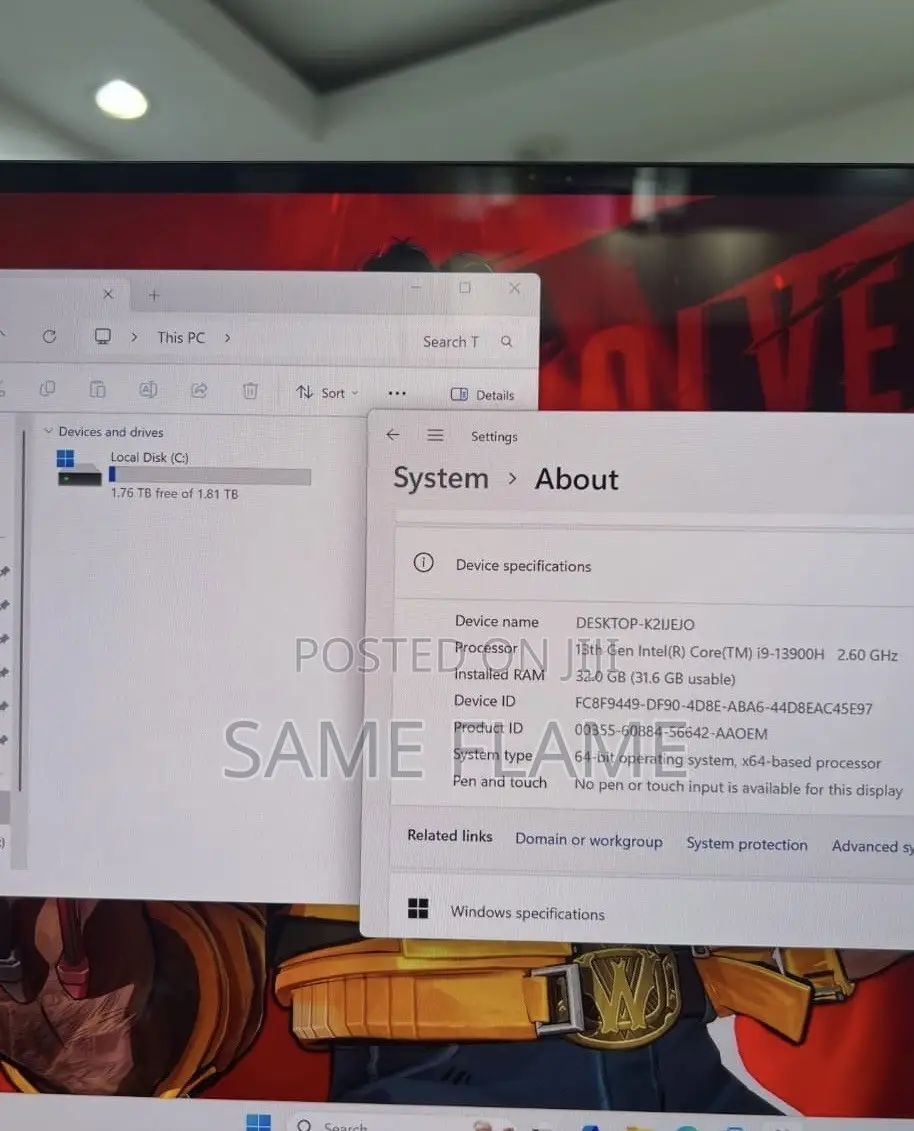Click the Windows logo beside Windows specifications
Screen dimensions: 914x1131
pos(418,908)
